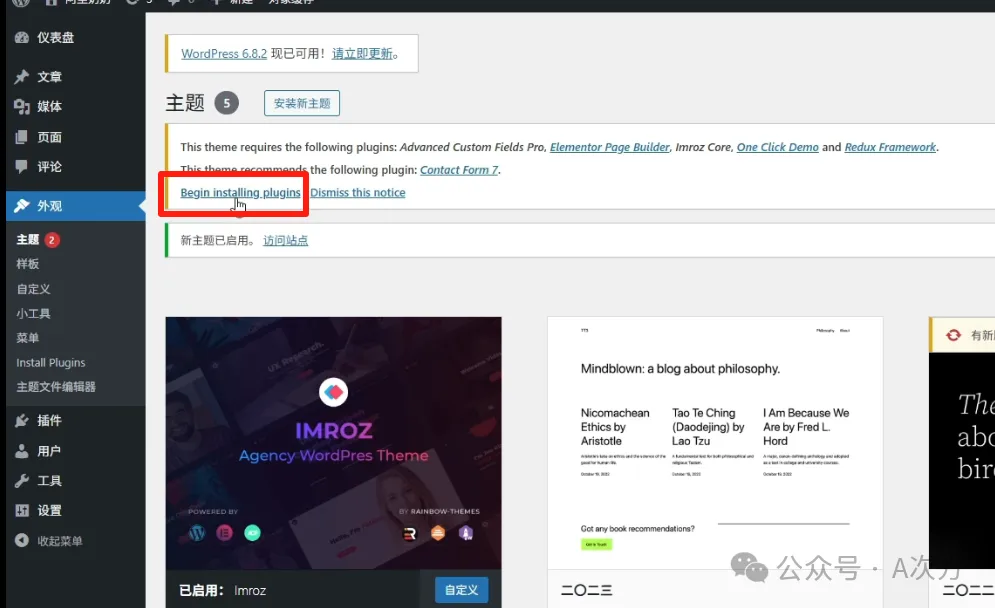
Task: Click the update now (请立即更新) link
Action: pyautogui.click(x=362, y=53)
